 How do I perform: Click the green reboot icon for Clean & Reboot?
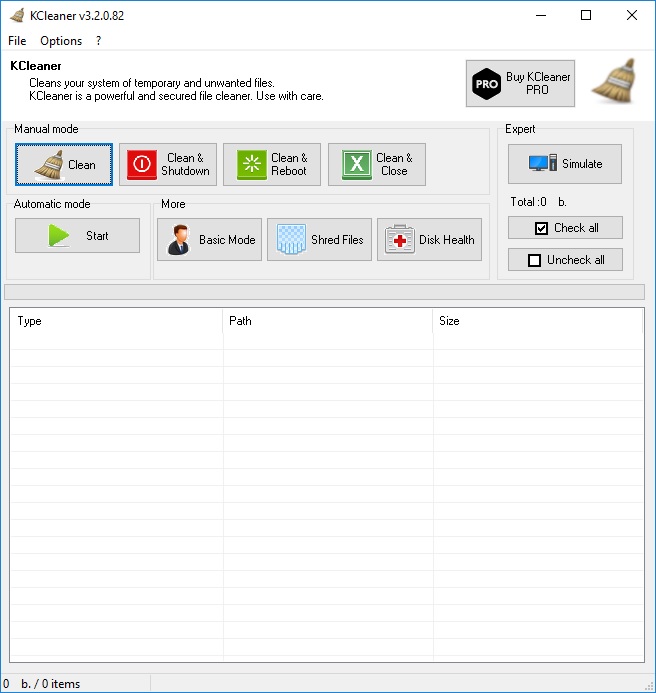pyautogui.click(x=252, y=164)
